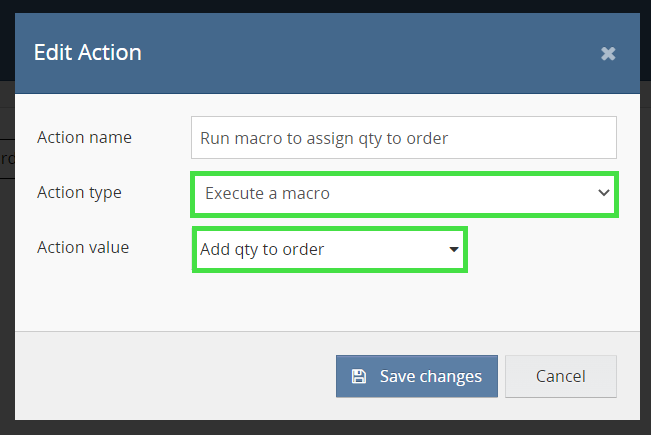Click the Action value caret arrow
This screenshot has height=435, width=651.
(454, 249)
